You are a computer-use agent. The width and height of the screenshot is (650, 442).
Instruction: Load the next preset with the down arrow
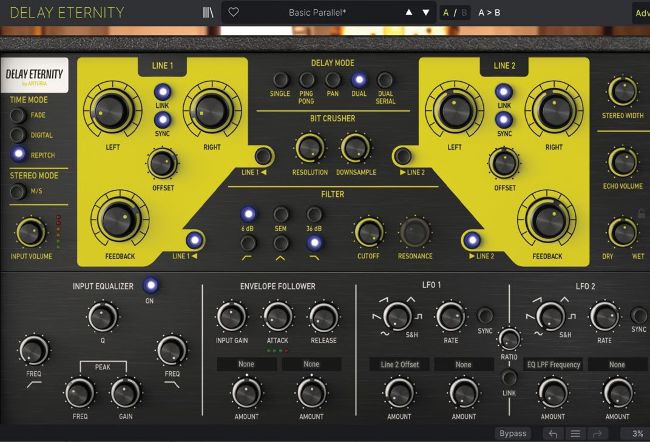426,12
